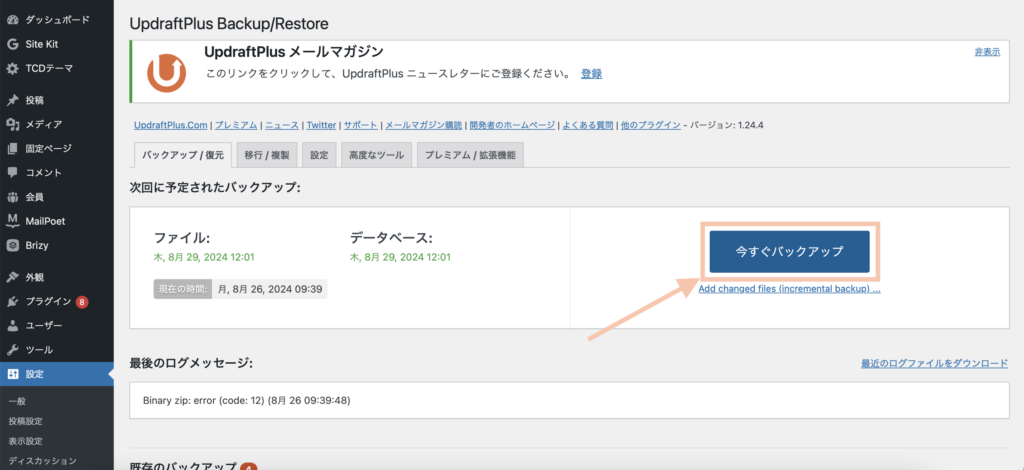Click the メディア media icon
The image size is (1024, 470).
coord(12,125)
